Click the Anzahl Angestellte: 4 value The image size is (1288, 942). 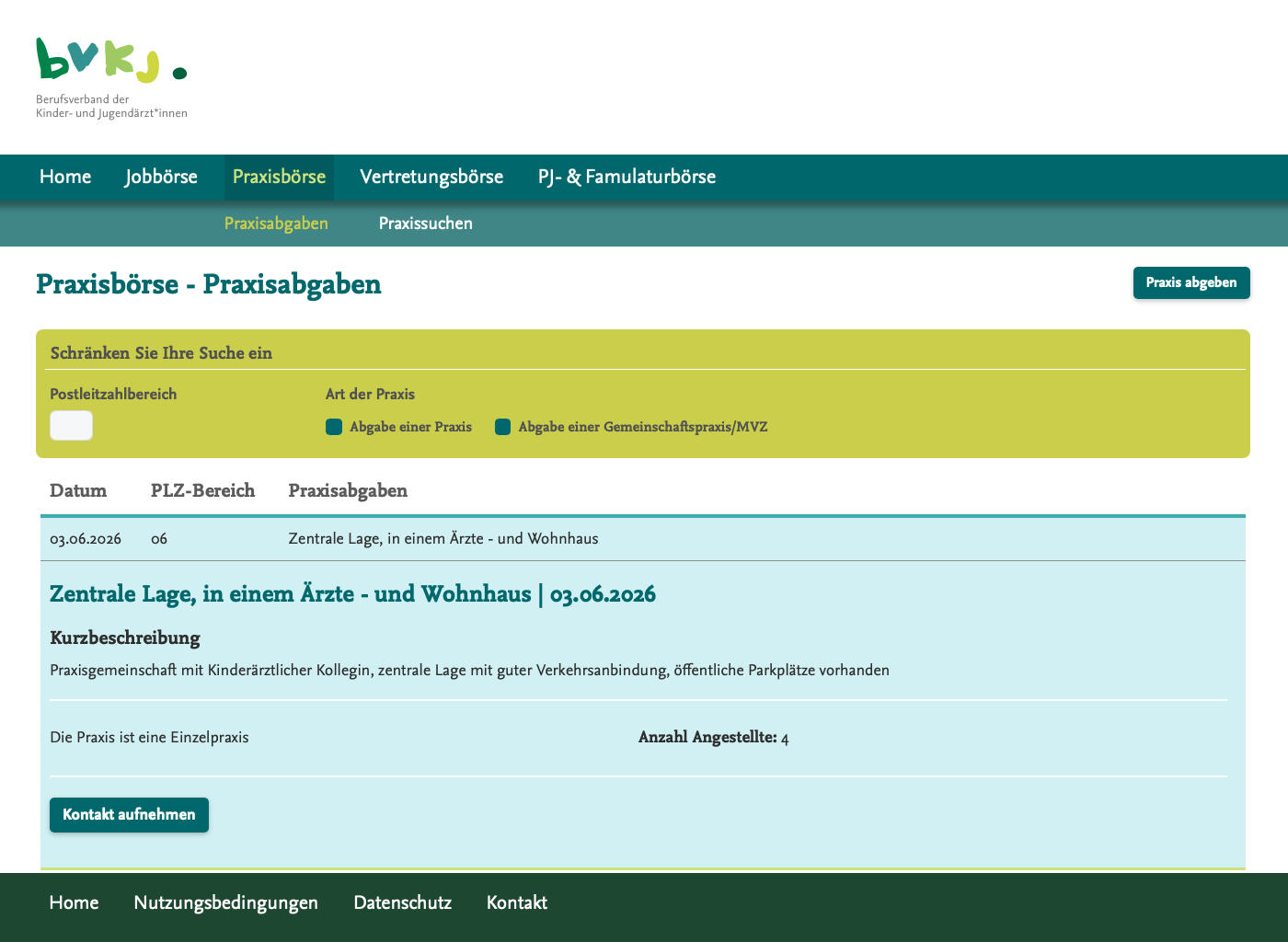713,738
